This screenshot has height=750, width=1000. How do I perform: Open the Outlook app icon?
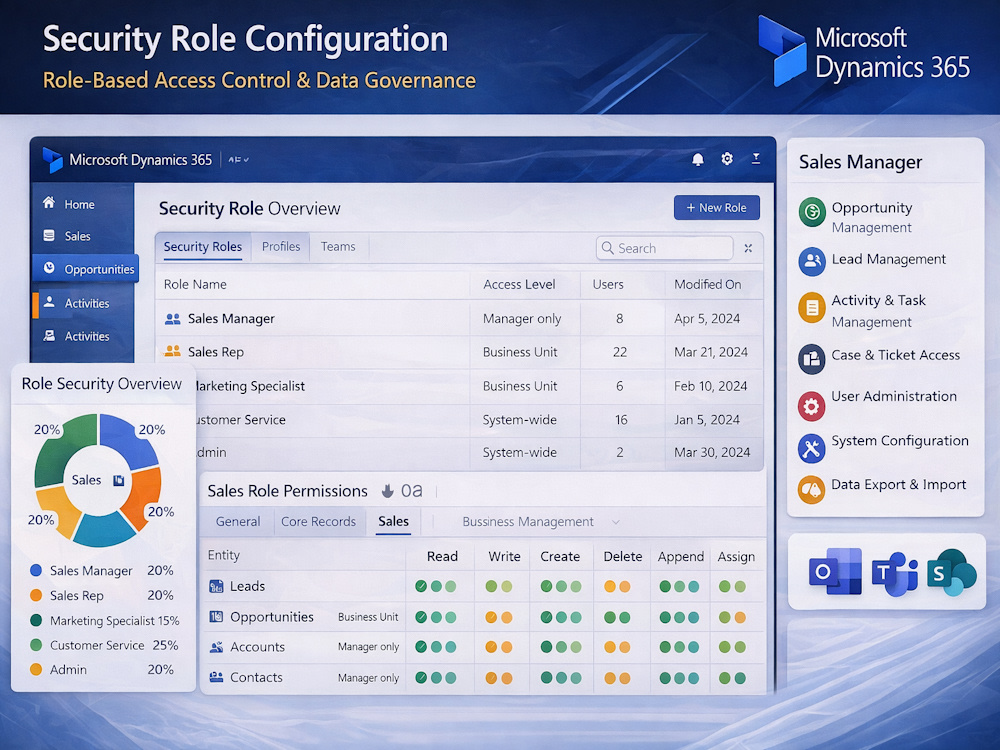[x=835, y=571]
